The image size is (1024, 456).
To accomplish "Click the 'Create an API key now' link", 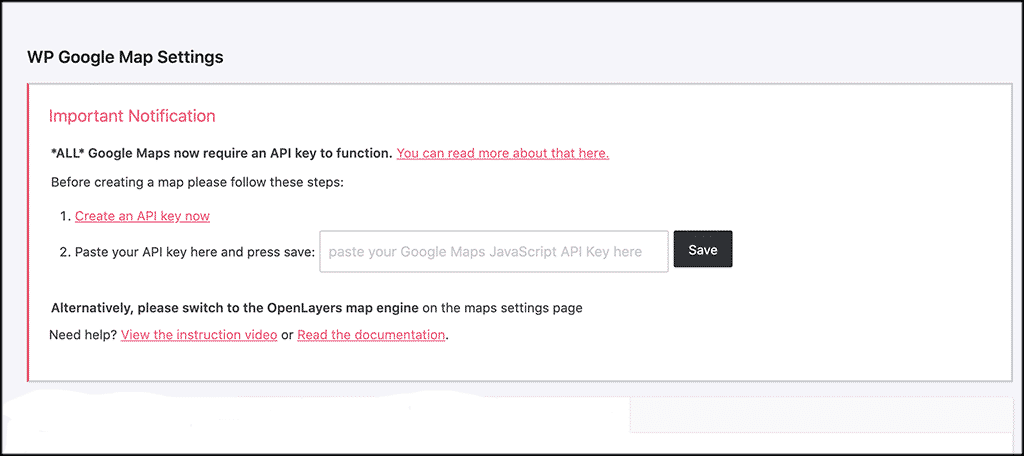I will point(142,216).
